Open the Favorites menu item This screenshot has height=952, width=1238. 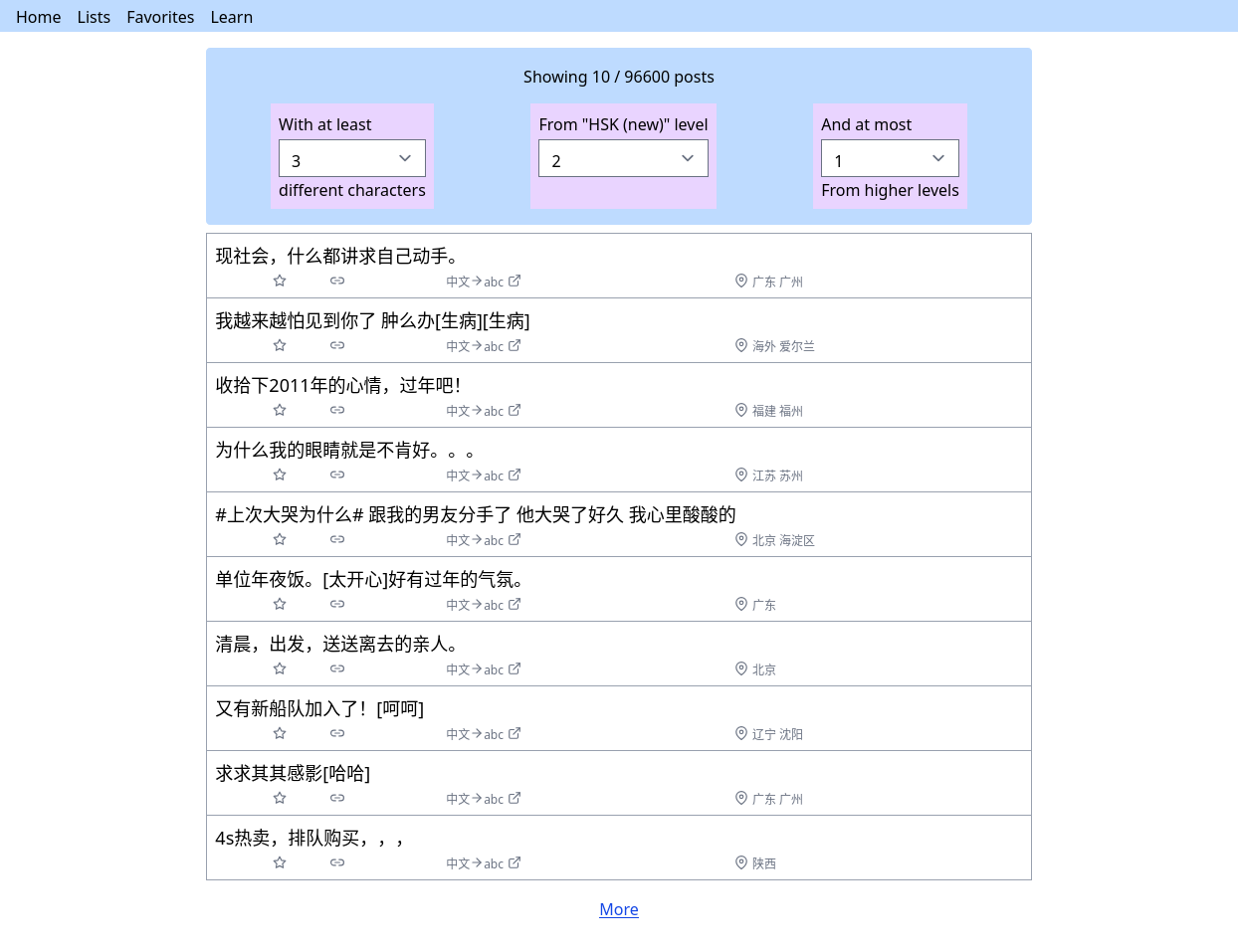pos(160,17)
